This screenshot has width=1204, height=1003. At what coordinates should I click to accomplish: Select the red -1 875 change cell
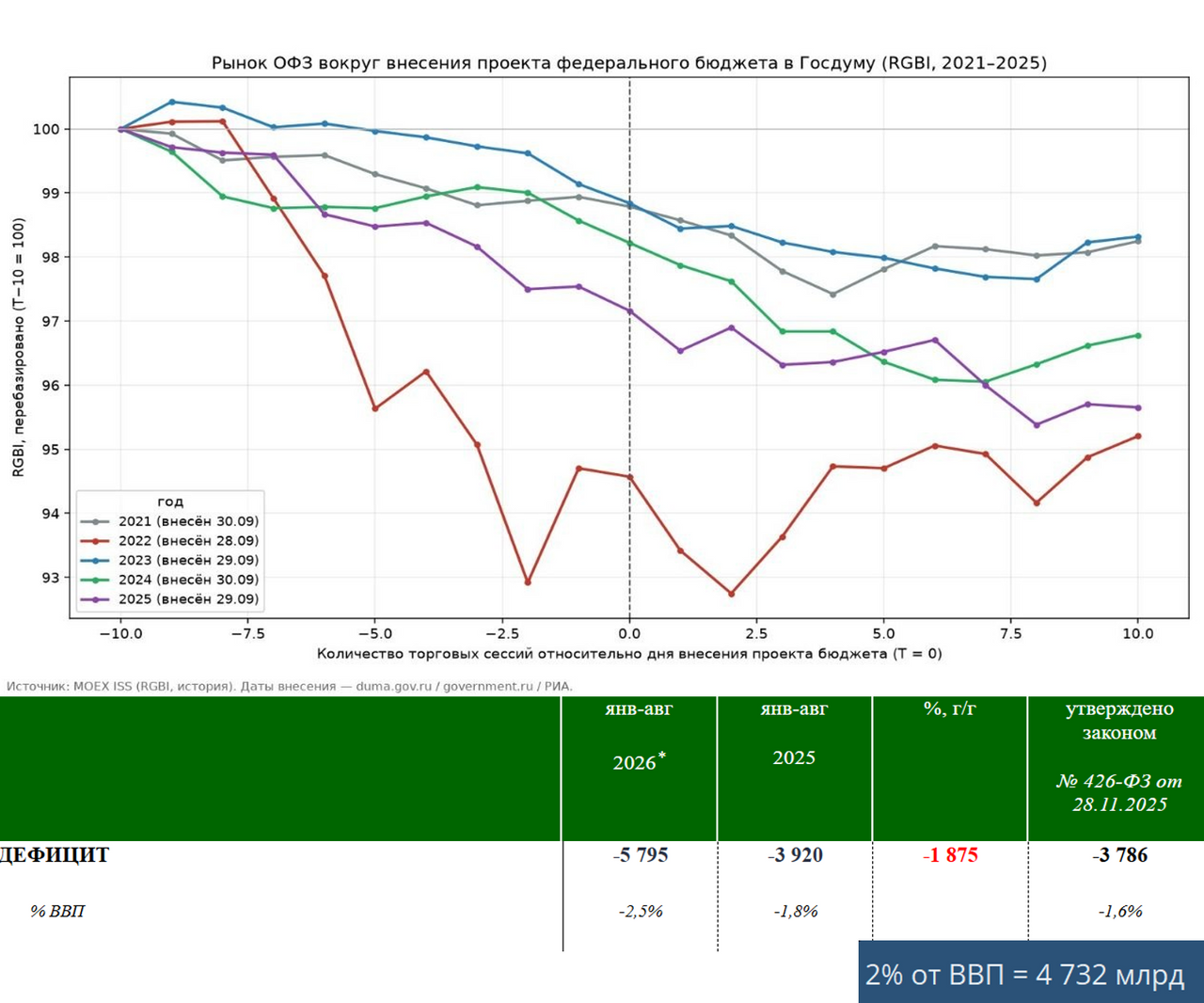pos(950,855)
